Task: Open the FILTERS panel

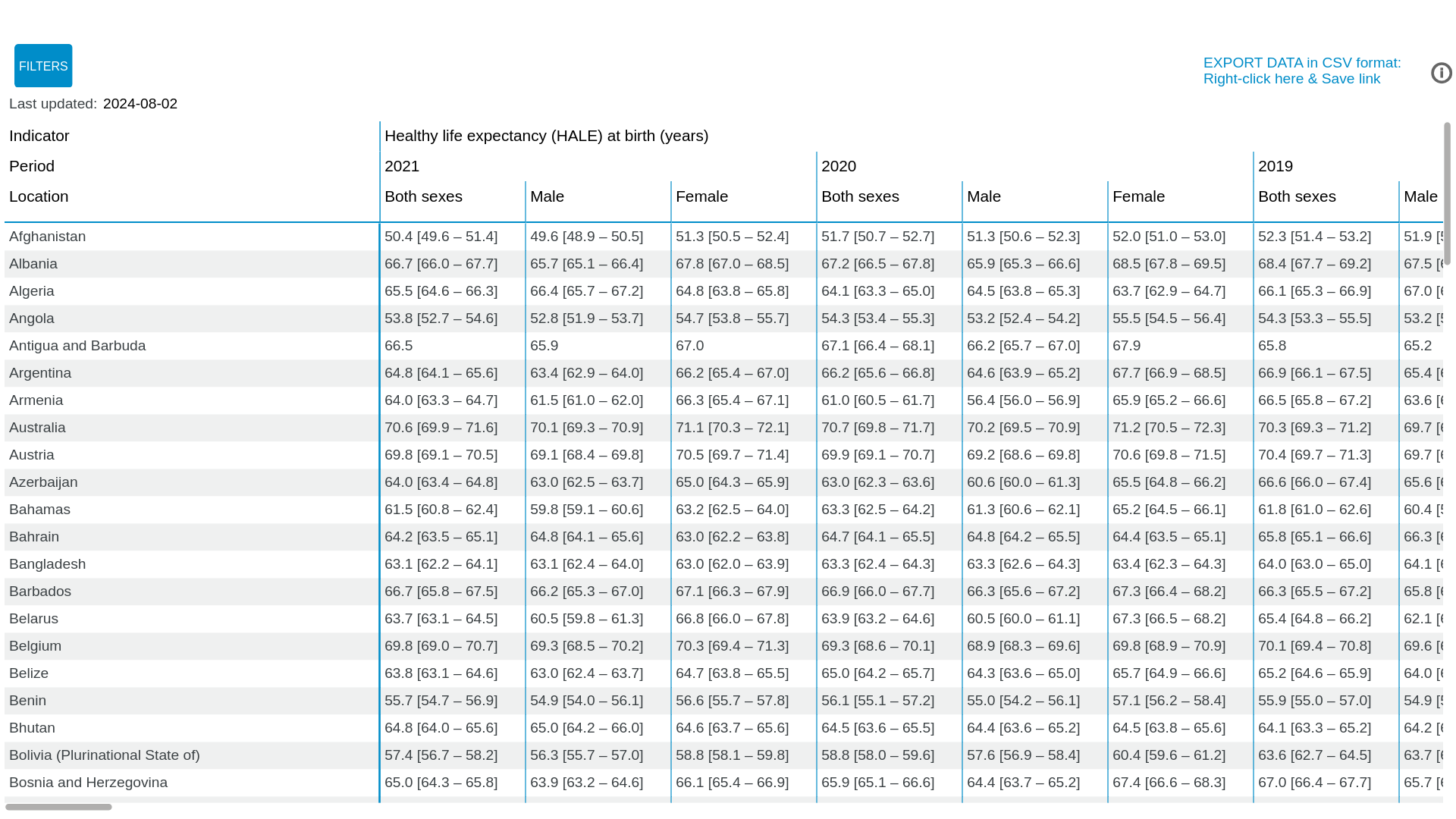Action: [x=43, y=66]
